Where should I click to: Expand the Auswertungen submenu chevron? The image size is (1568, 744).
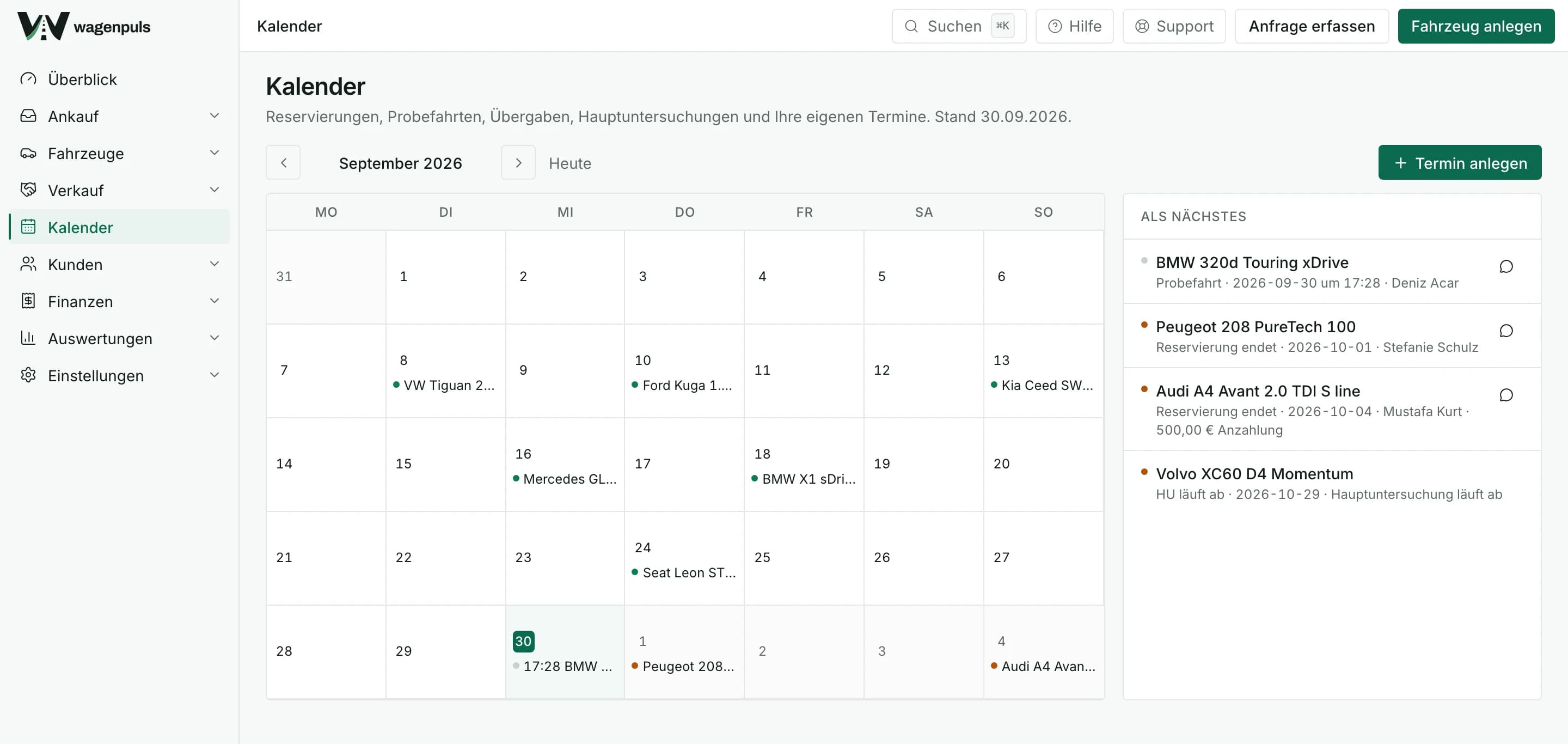pyautogui.click(x=215, y=338)
